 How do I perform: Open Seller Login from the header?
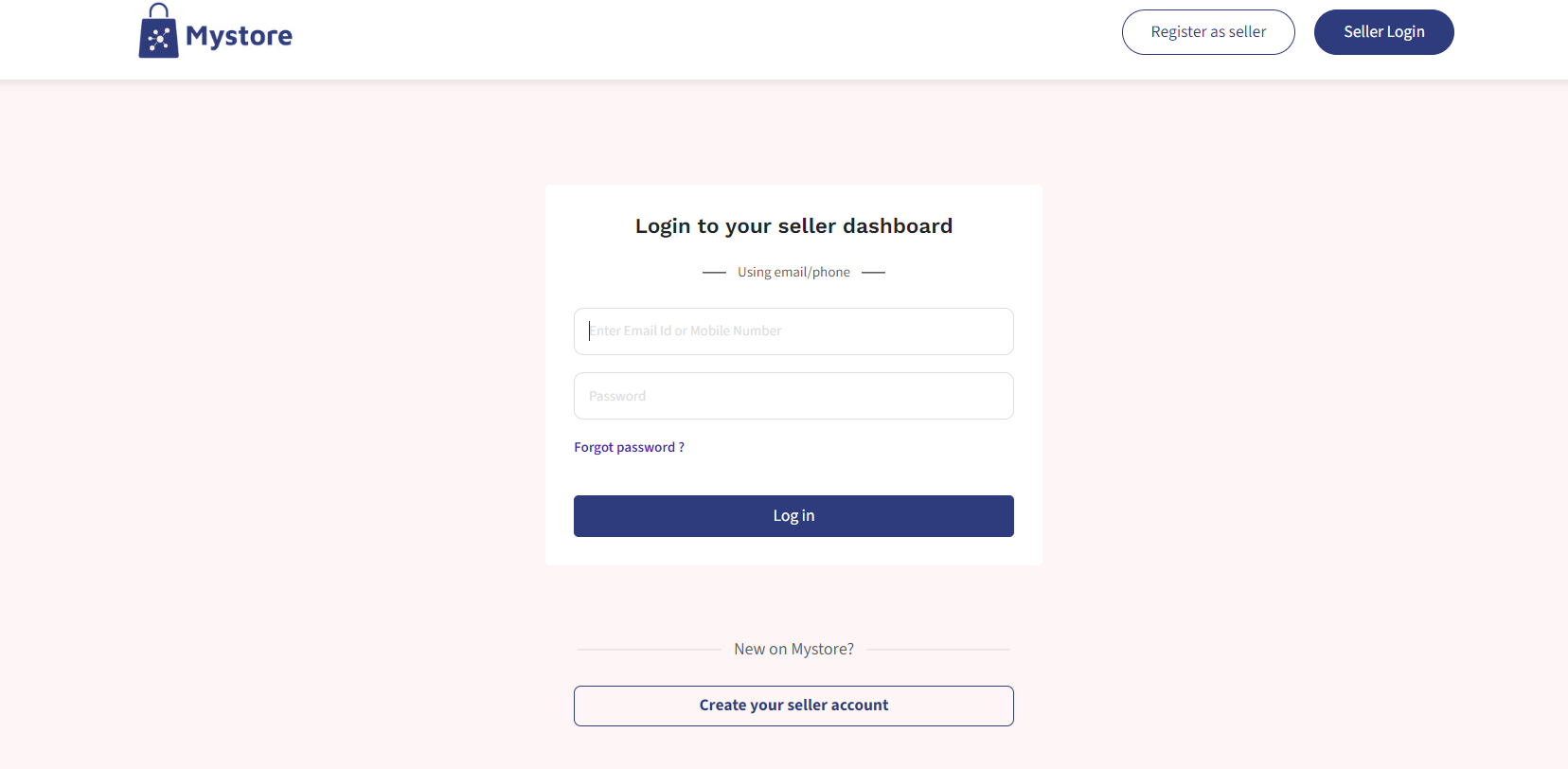coord(1383,32)
